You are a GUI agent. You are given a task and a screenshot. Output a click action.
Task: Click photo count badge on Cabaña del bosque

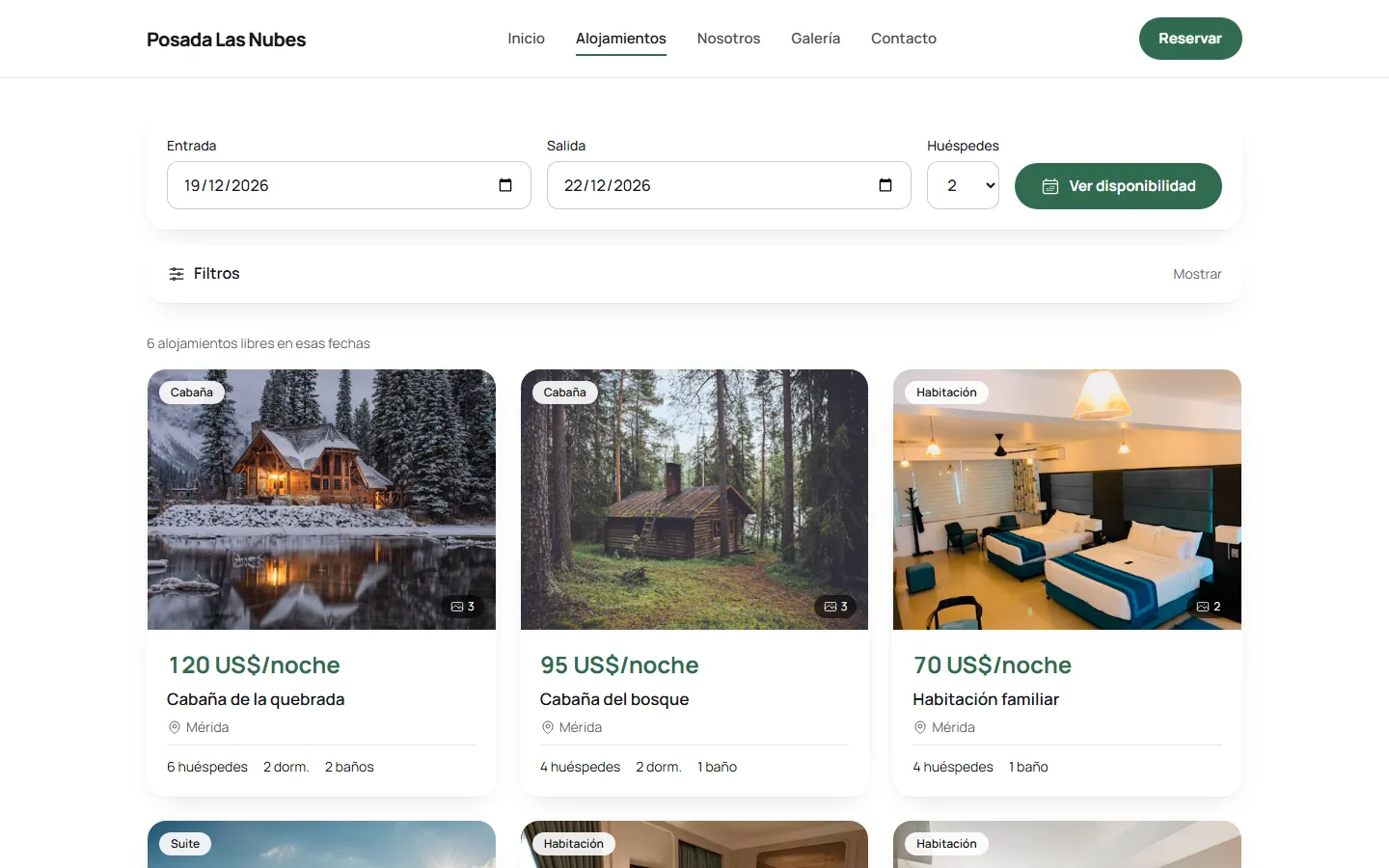(836, 607)
